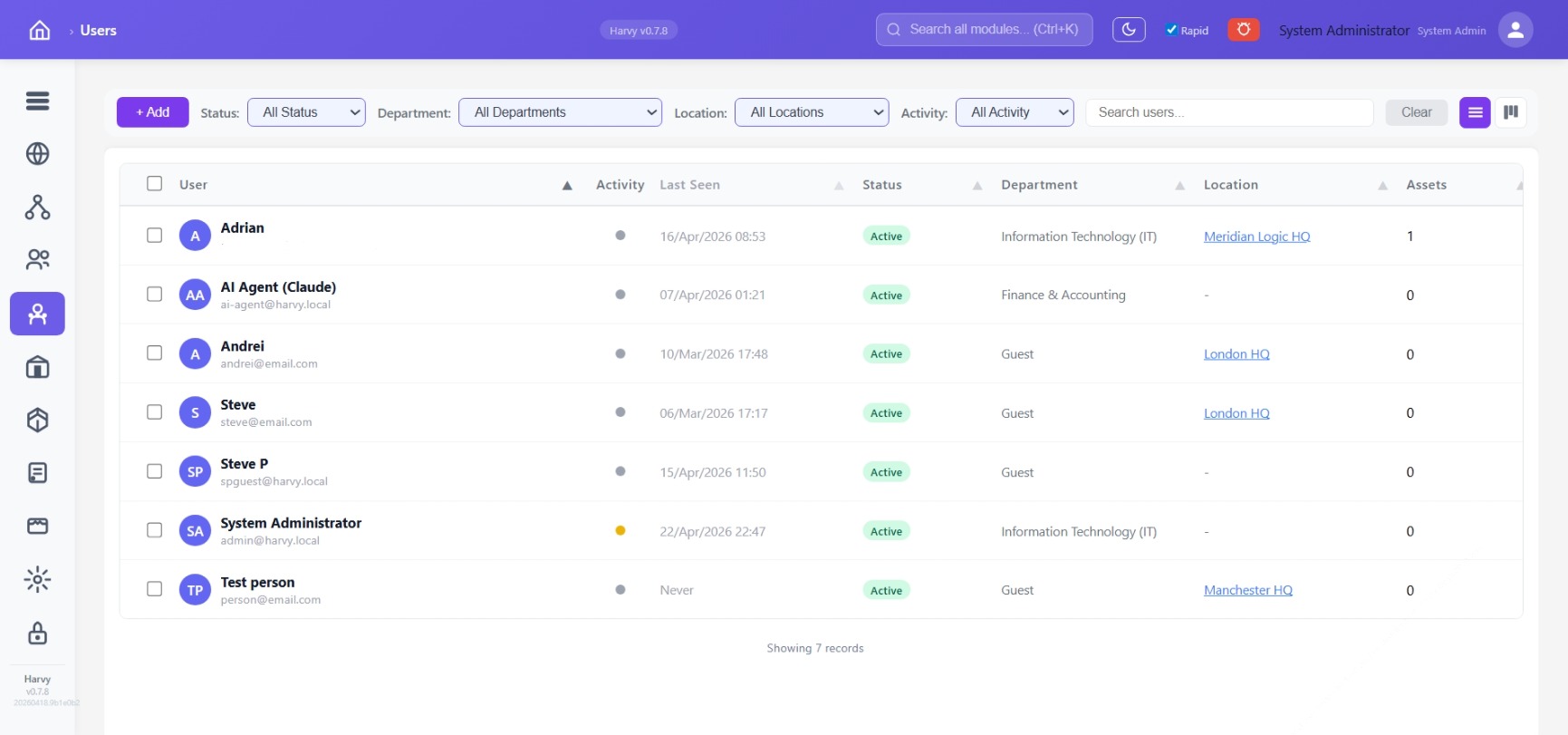Viewport: 1568px width, 735px height.
Task: Open the globe sidebar icon
Action: click(37, 154)
